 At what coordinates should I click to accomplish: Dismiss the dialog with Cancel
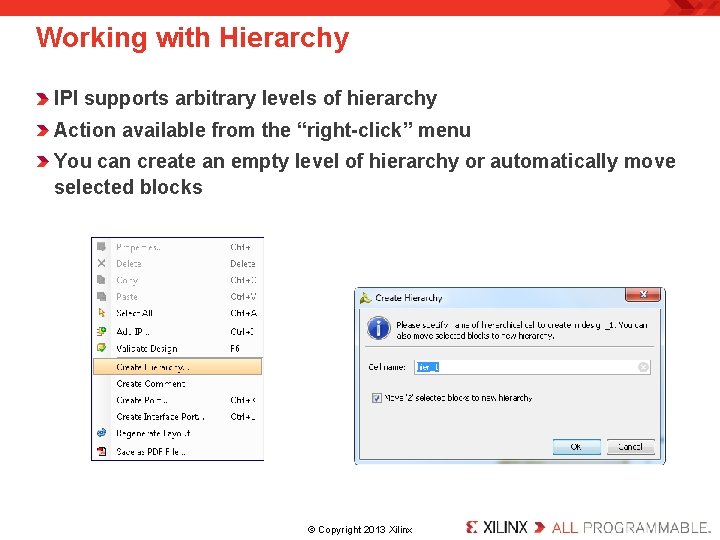pyautogui.click(x=630, y=446)
